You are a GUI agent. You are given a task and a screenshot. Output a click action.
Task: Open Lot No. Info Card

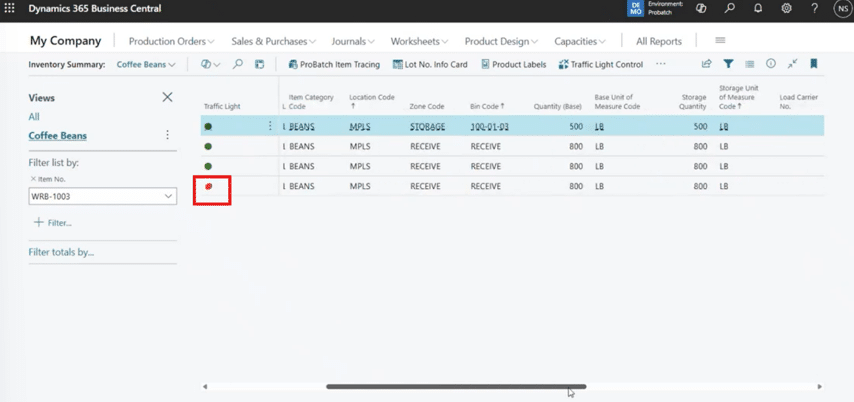tap(430, 64)
